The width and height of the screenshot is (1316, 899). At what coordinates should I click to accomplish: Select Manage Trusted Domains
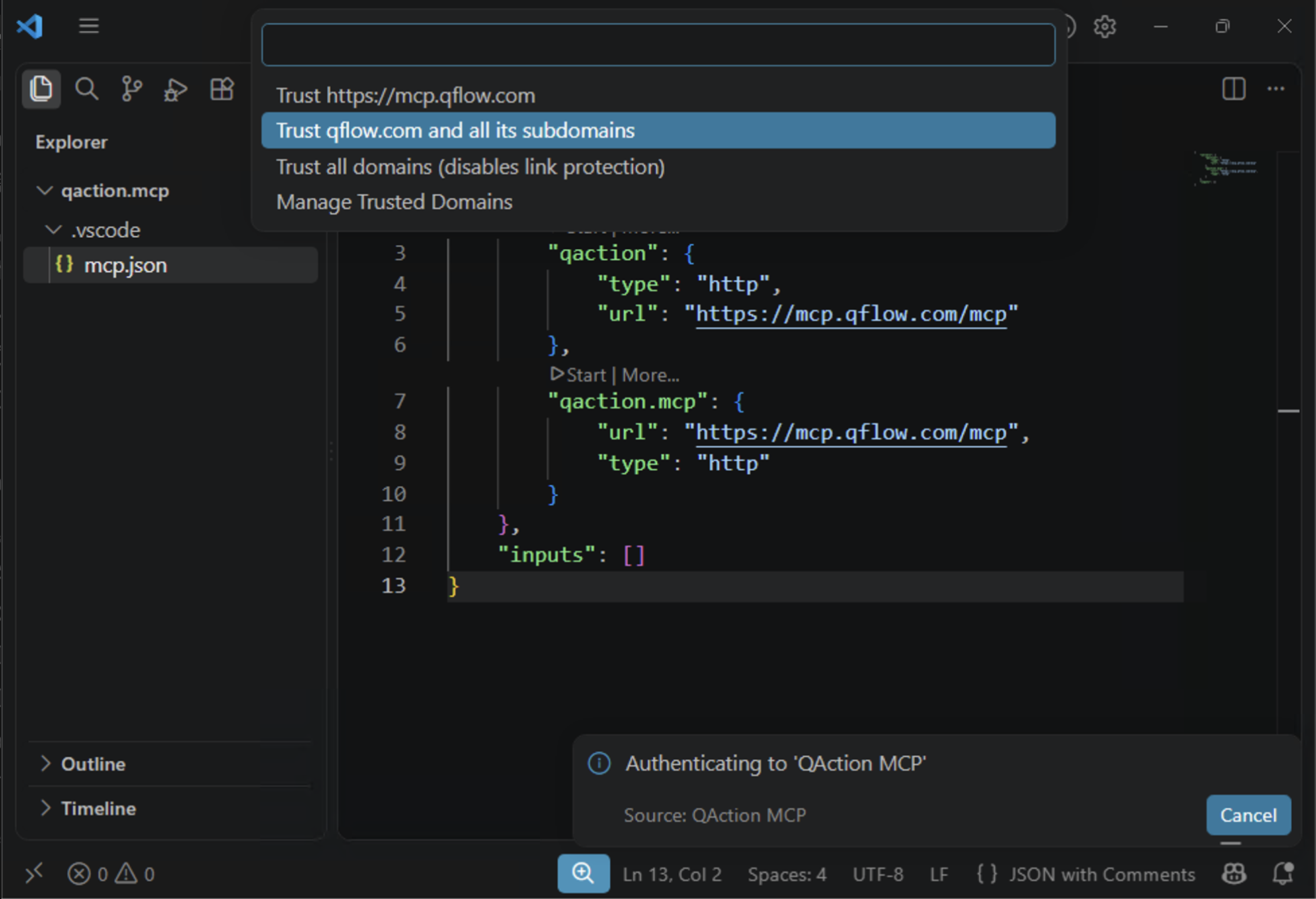tap(658, 202)
